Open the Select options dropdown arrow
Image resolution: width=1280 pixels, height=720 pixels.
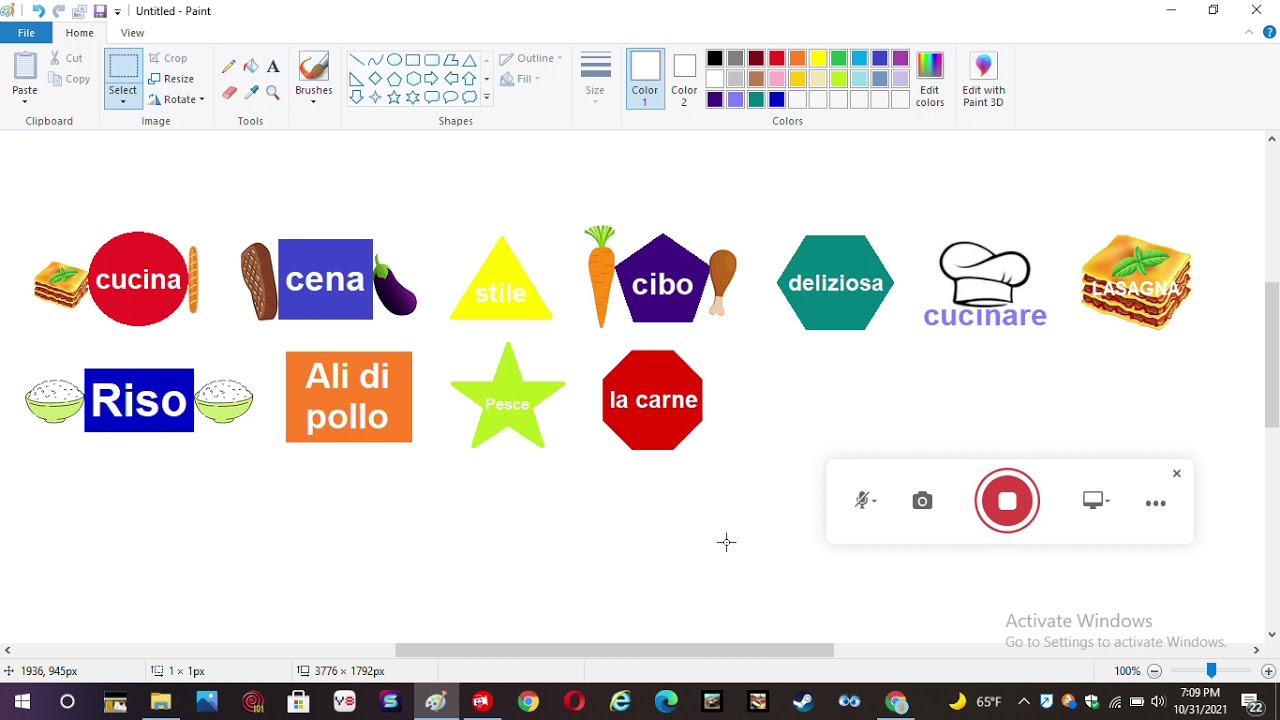tap(123, 102)
